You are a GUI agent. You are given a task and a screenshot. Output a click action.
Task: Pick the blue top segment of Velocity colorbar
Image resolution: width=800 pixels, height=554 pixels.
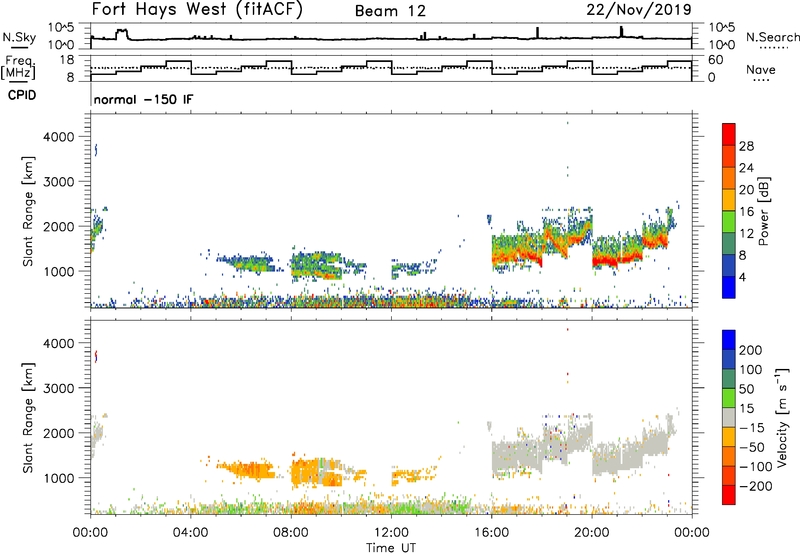729,340
